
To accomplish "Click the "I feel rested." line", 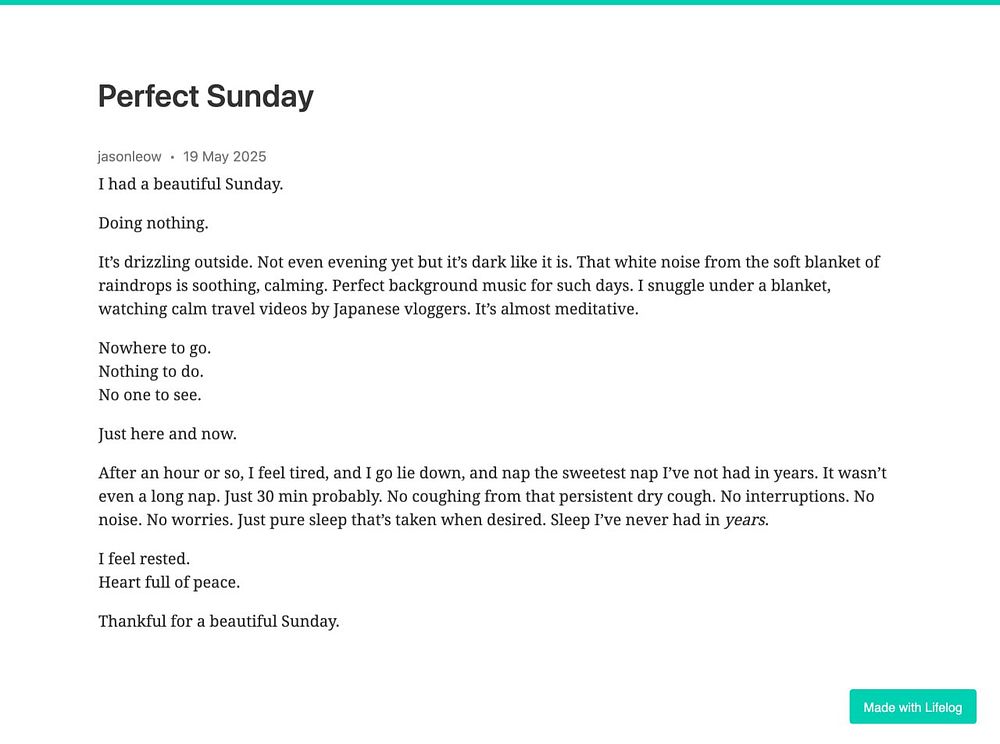I will [x=144, y=559].
